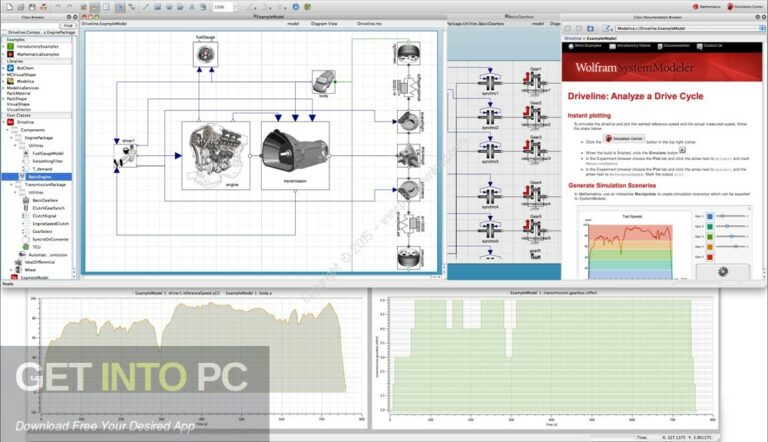The height and width of the screenshot is (442, 768).
Task: Select the Text 'A' tool
Action: tap(192, 7)
